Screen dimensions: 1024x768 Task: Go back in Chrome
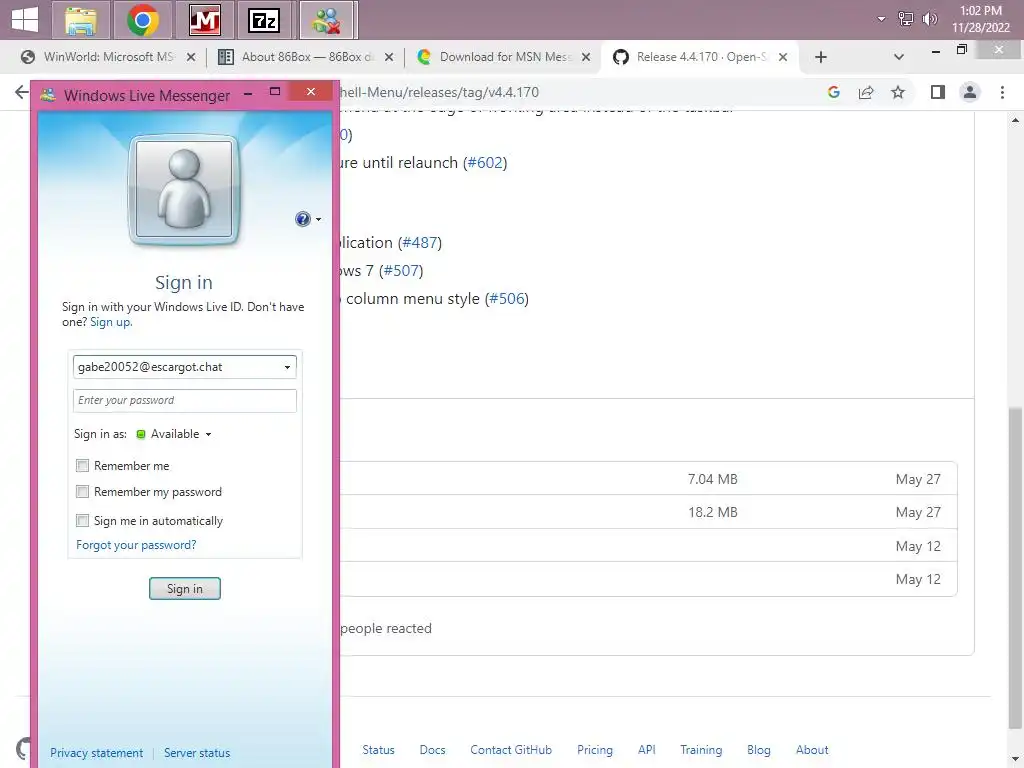[x=22, y=92]
